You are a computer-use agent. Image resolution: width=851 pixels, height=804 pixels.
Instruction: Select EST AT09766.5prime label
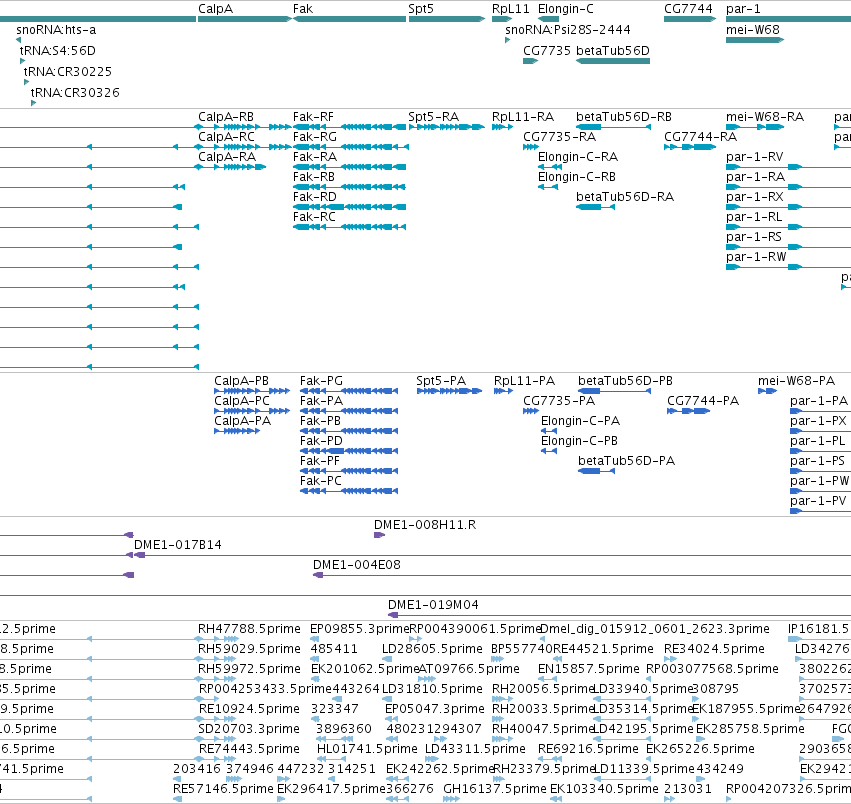(469, 669)
